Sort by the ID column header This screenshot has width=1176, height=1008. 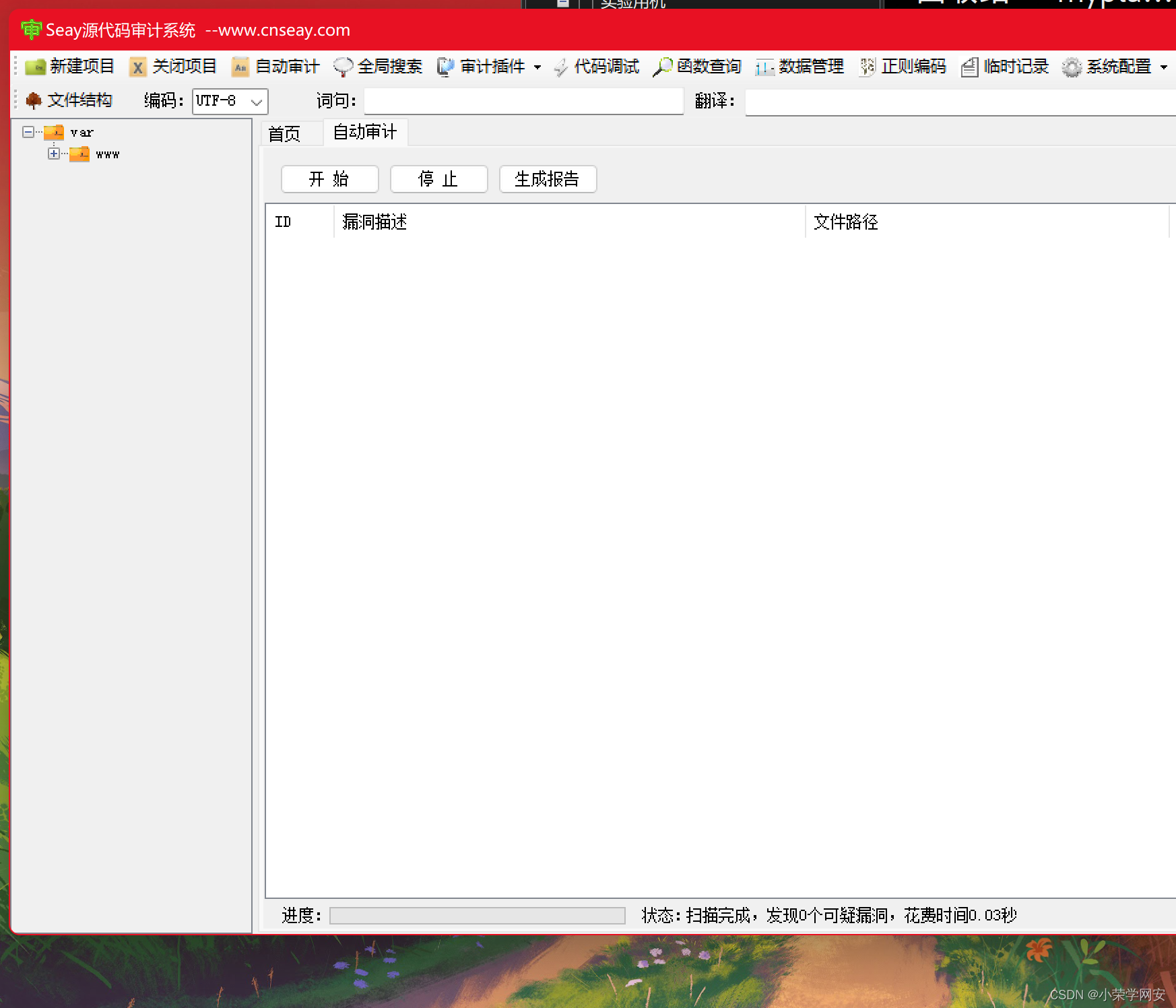click(x=300, y=222)
